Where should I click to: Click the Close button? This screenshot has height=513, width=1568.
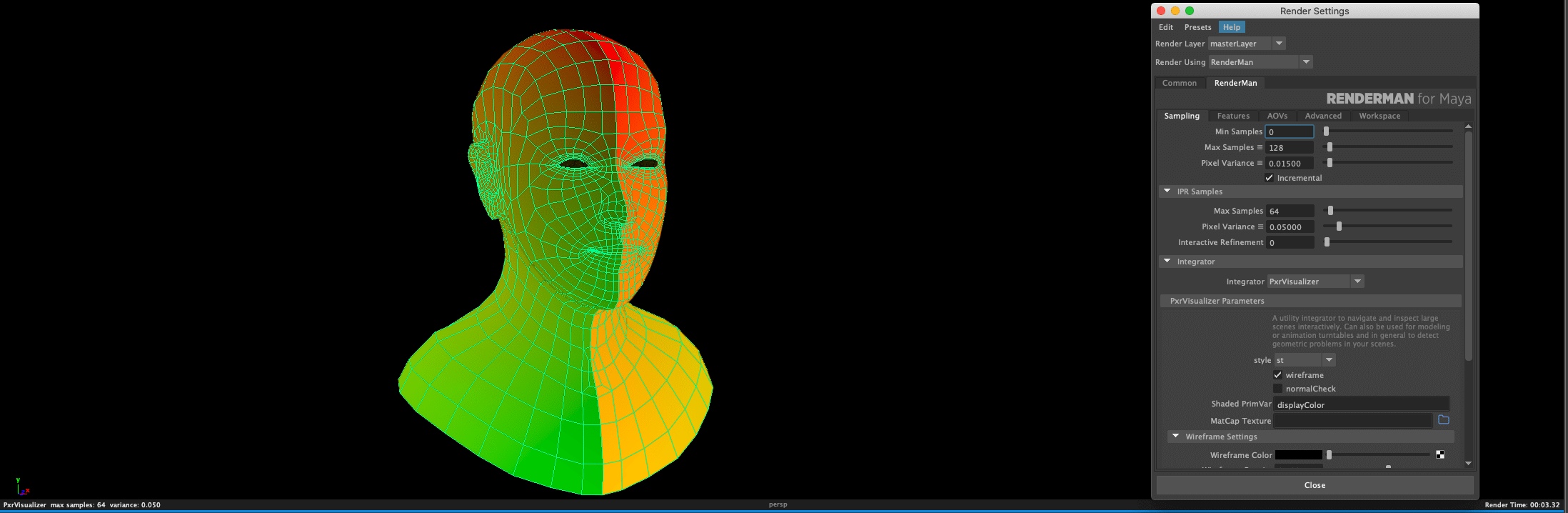click(1315, 485)
